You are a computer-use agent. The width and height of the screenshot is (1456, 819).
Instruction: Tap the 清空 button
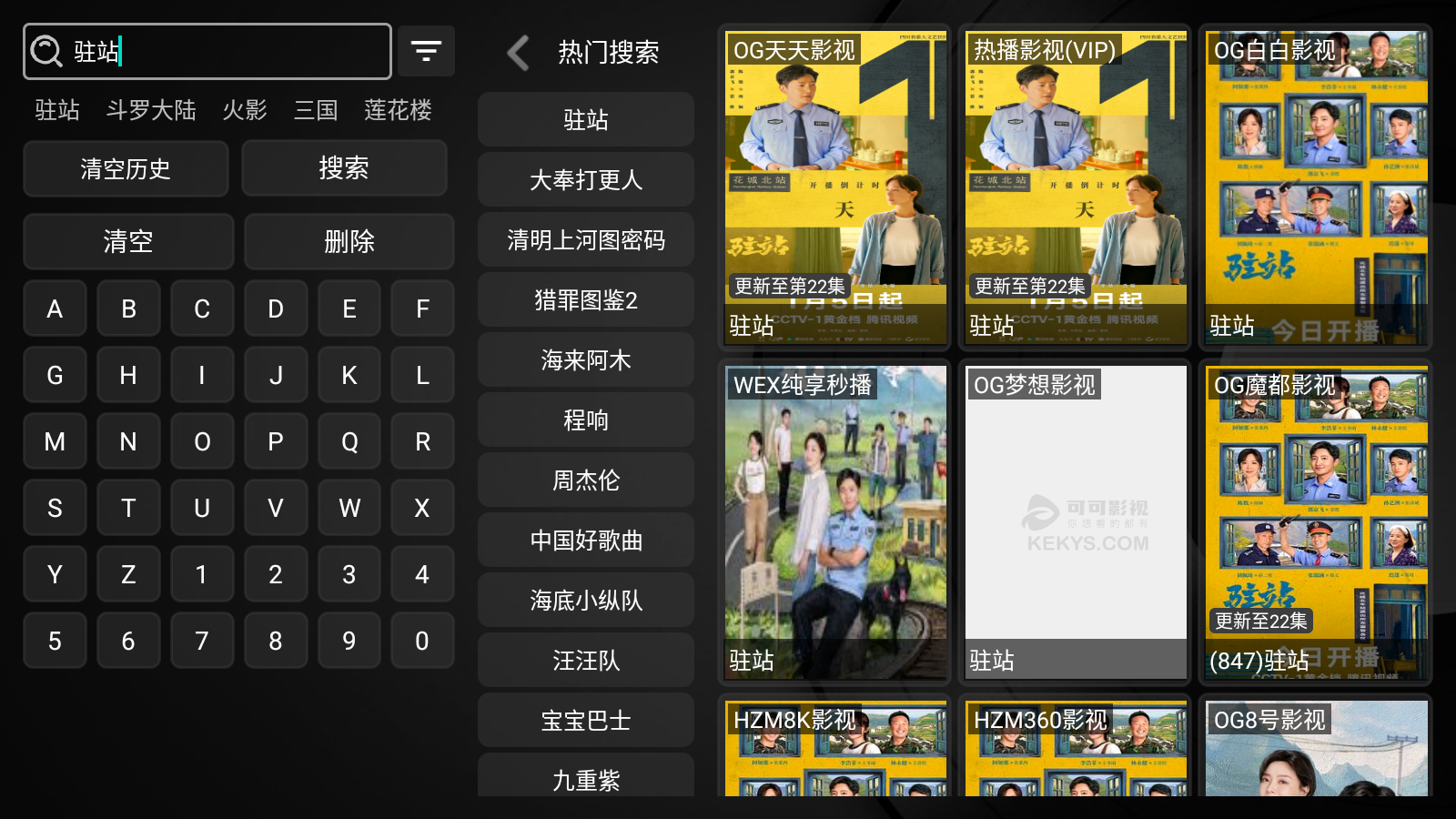coord(128,241)
